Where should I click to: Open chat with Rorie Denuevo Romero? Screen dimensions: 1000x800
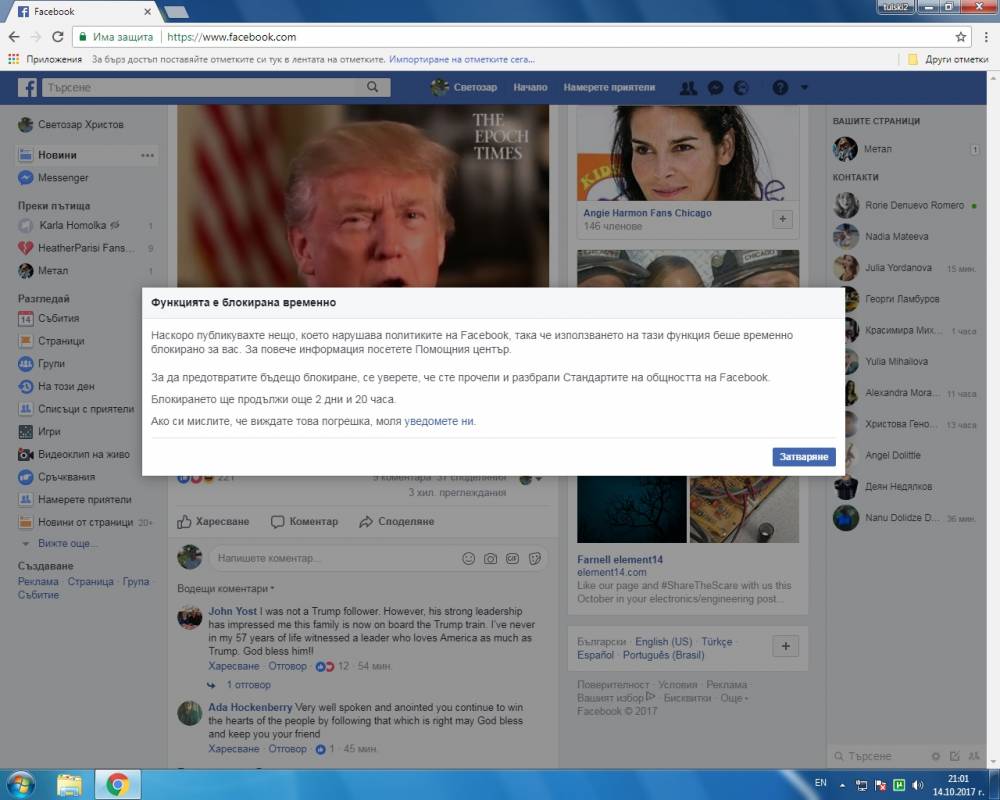point(904,205)
